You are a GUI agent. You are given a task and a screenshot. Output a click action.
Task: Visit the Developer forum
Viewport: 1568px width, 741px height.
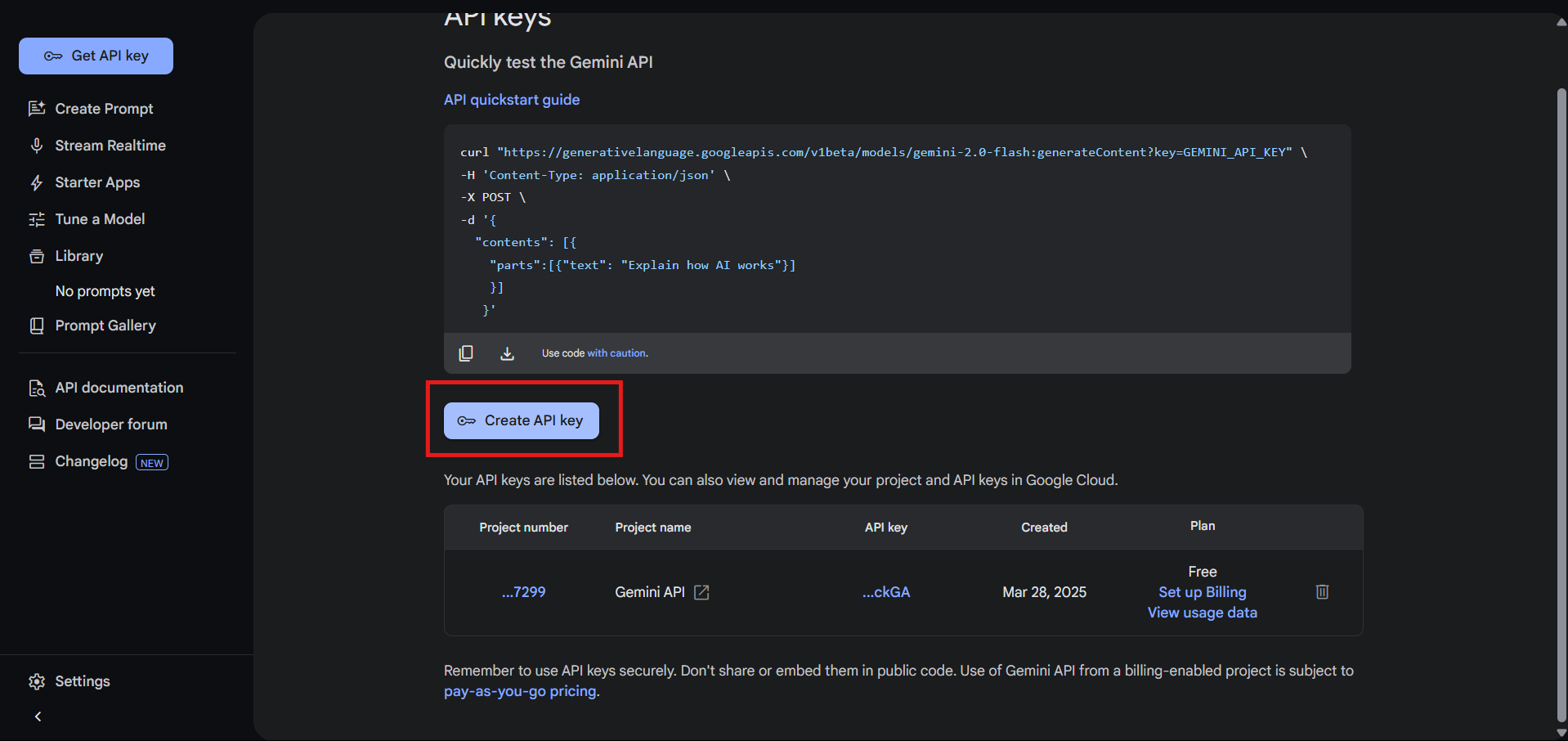pos(110,424)
